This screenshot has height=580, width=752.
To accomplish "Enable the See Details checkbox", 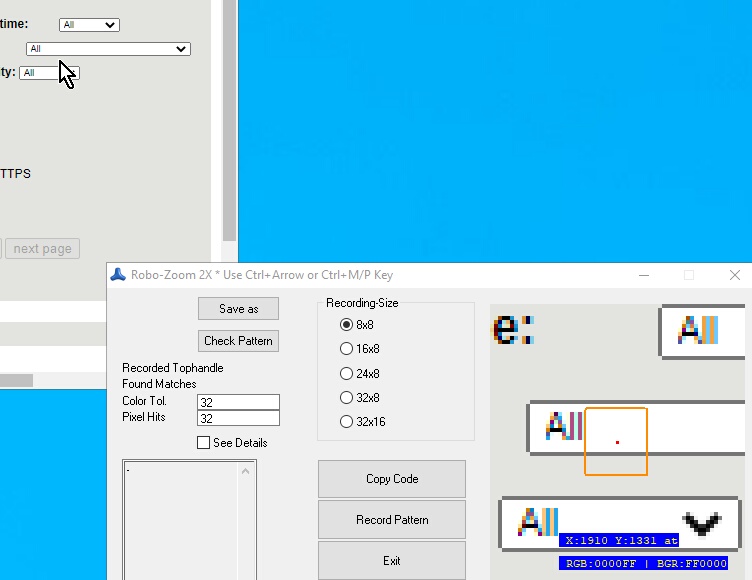I will click(204, 443).
